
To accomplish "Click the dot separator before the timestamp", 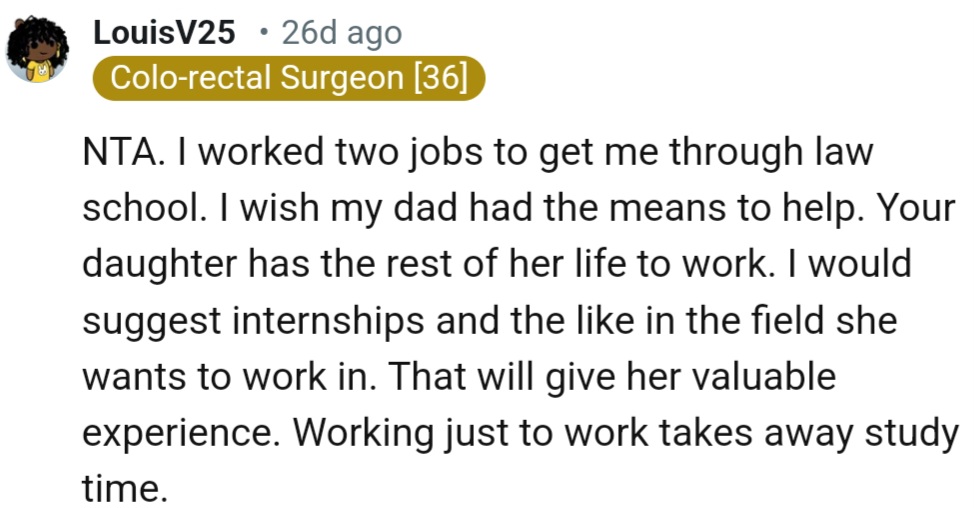I will pos(263,33).
